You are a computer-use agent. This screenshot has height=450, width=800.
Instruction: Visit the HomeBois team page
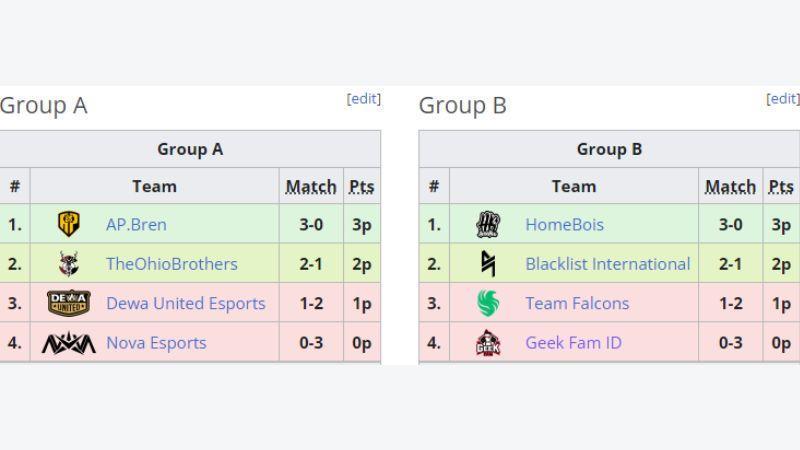565,224
